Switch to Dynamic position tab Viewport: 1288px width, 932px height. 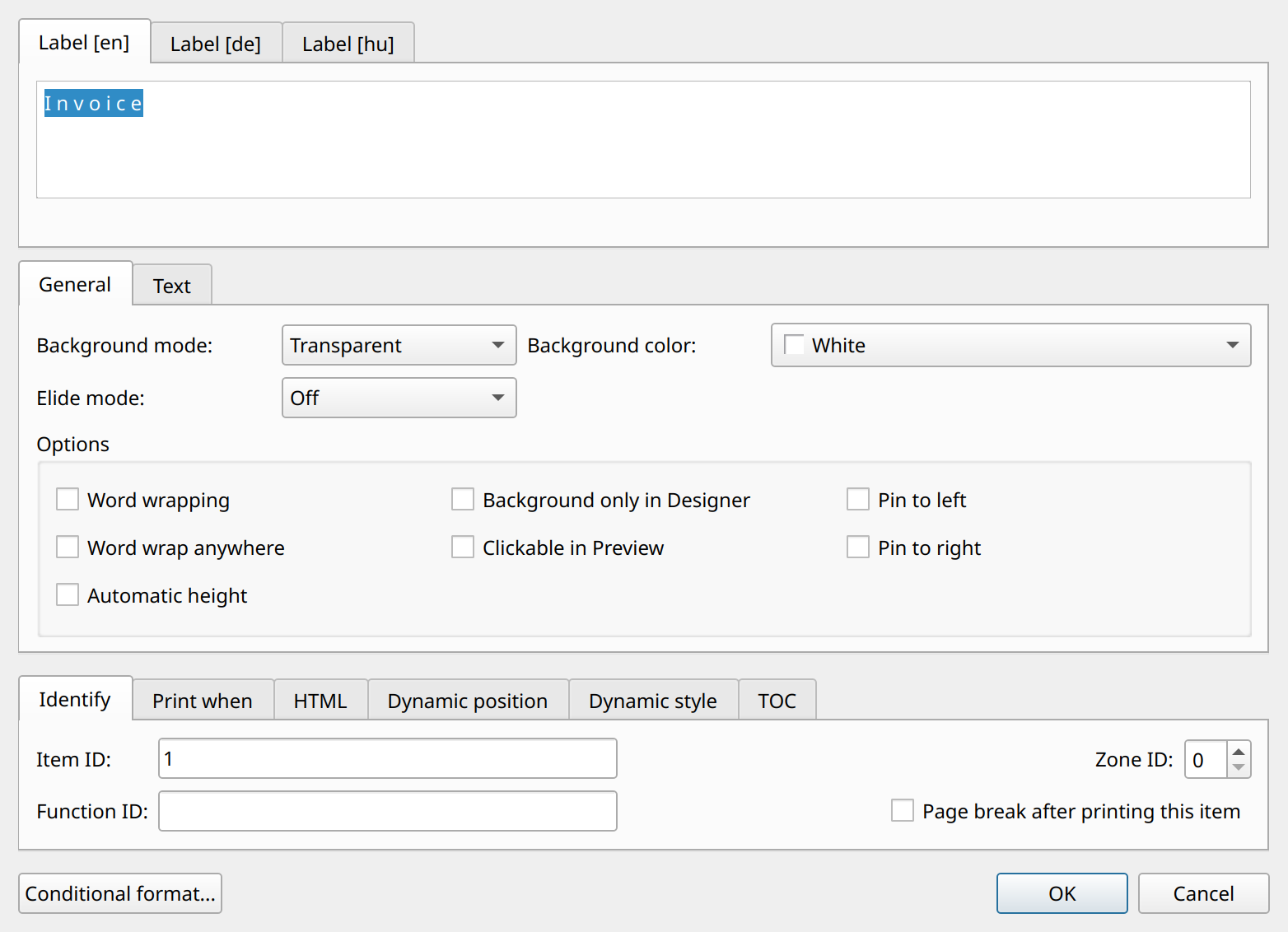(x=468, y=701)
